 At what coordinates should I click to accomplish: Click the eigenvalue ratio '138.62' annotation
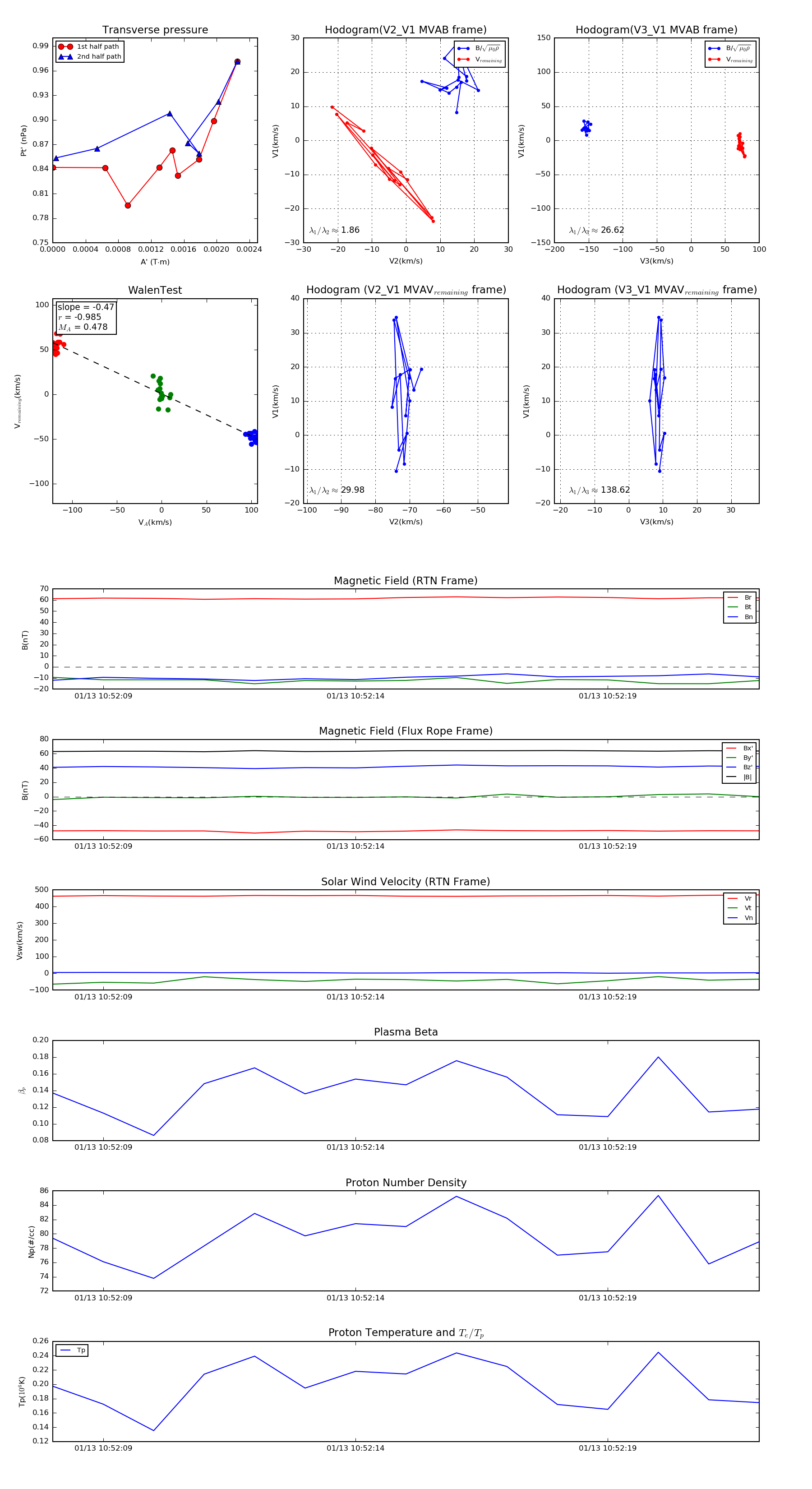coord(600,490)
